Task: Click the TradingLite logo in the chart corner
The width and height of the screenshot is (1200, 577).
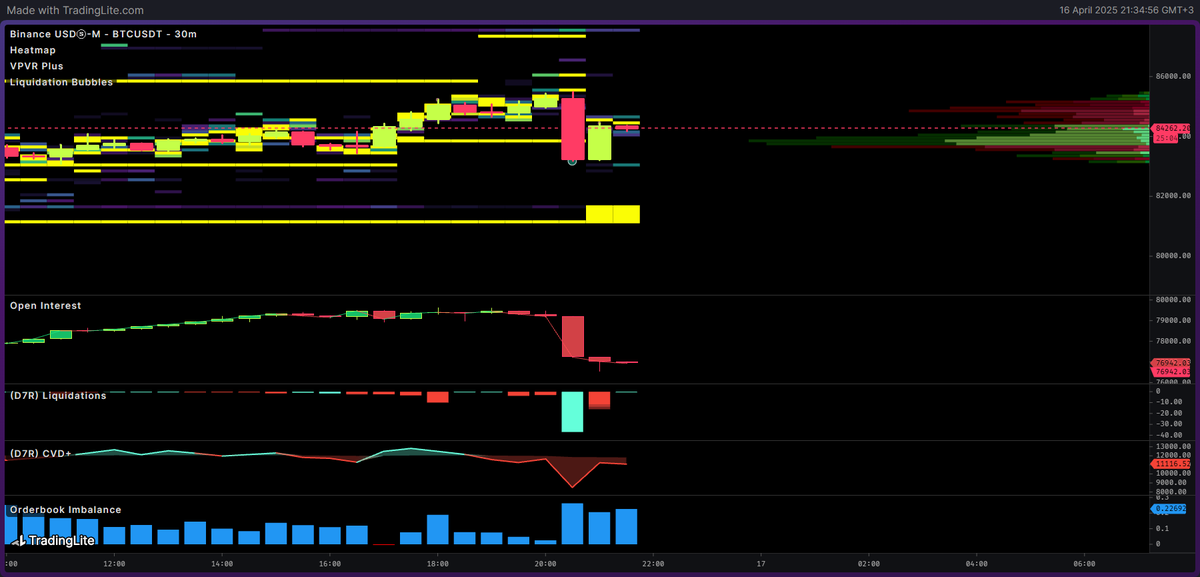Action: [x=52, y=540]
